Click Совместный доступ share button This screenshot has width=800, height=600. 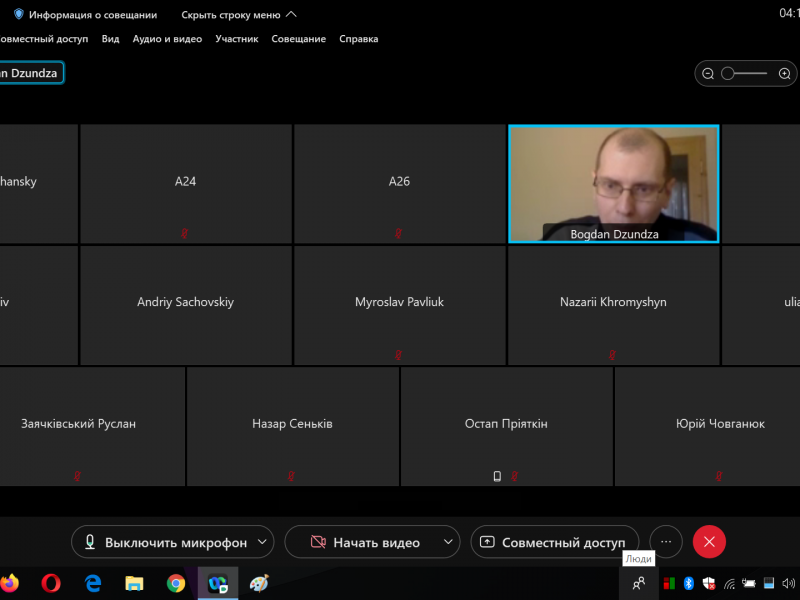[554, 542]
